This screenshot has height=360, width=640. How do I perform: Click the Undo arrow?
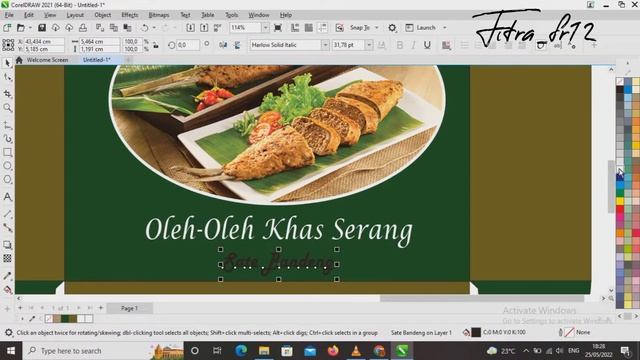click(144, 28)
